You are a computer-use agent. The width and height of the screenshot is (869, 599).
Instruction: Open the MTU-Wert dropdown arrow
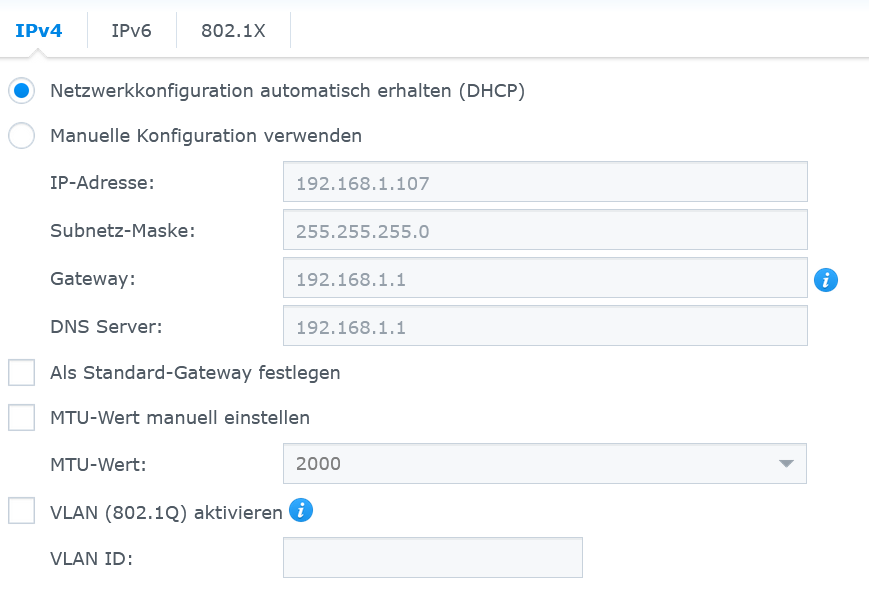[x=786, y=464]
